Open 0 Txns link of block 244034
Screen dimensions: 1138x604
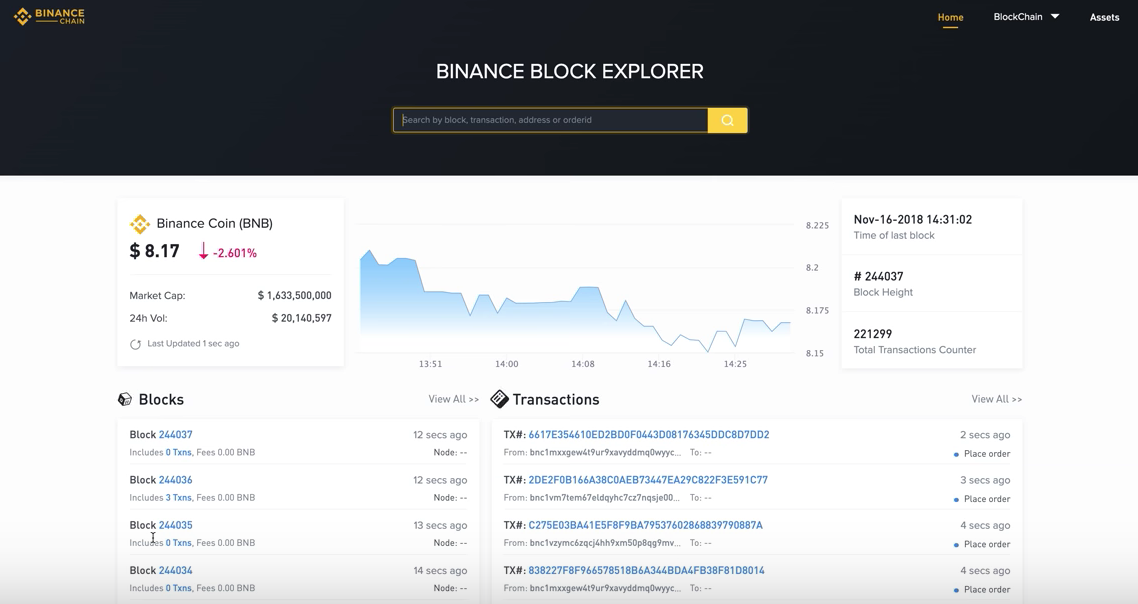tap(179, 588)
